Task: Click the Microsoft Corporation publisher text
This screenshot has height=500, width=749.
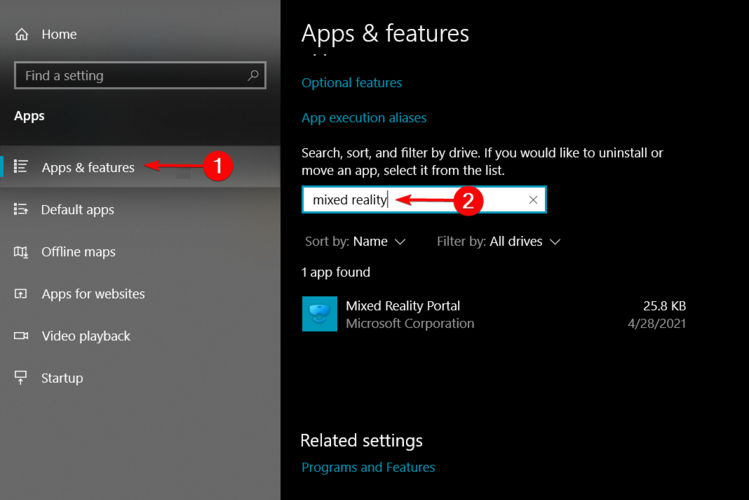Action: (x=410, y=323)
